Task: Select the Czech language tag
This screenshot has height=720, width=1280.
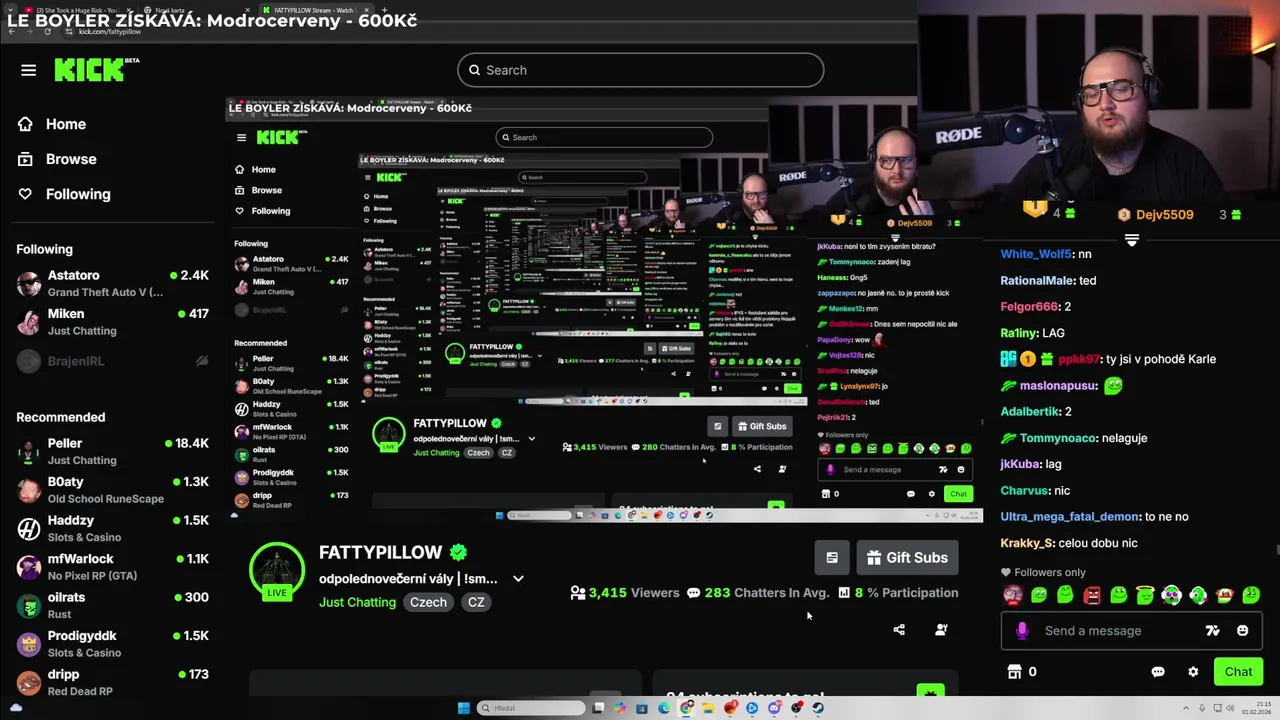Action: [428, 602]
